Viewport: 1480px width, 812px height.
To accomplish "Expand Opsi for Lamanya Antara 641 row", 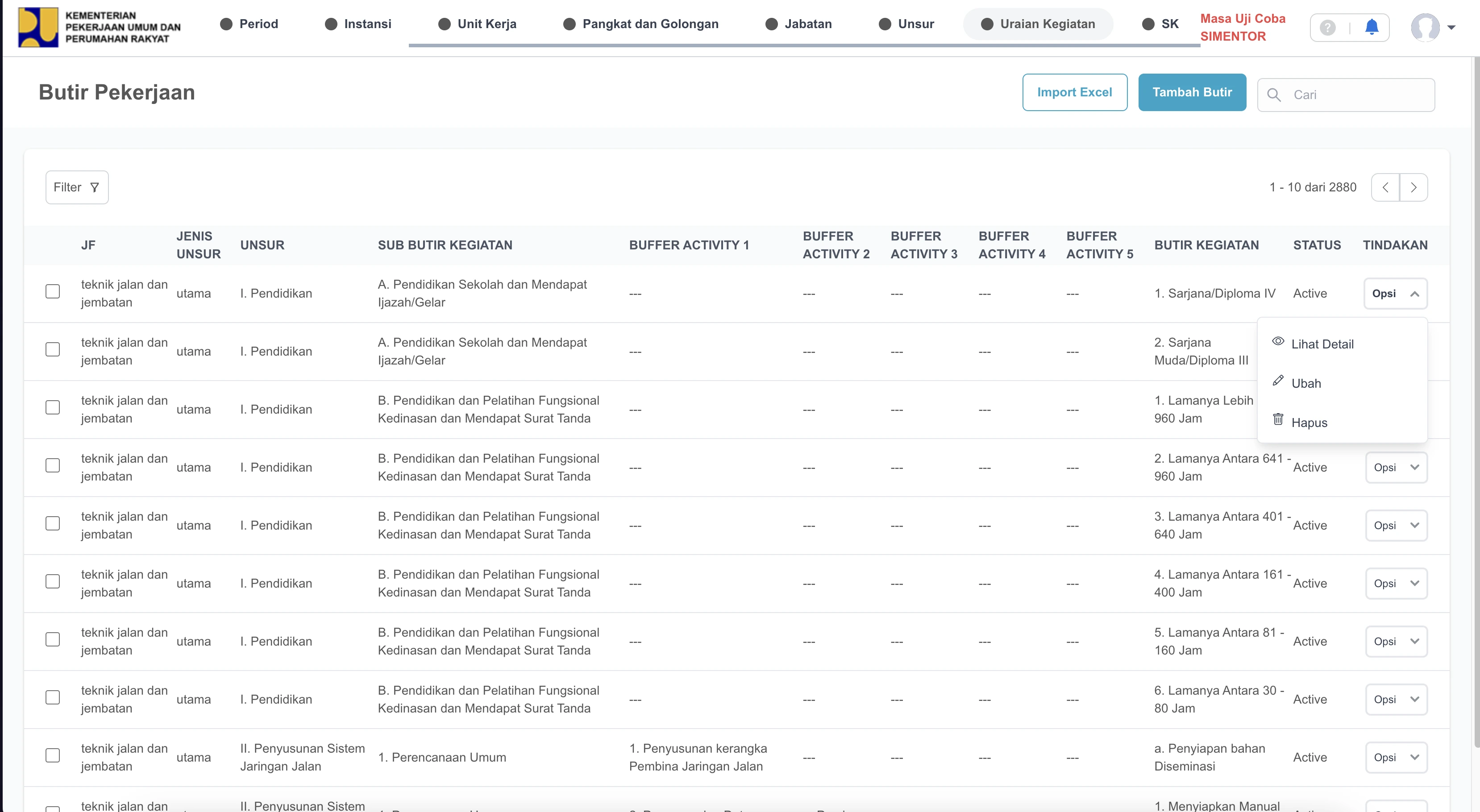I will pos(1396,468).
